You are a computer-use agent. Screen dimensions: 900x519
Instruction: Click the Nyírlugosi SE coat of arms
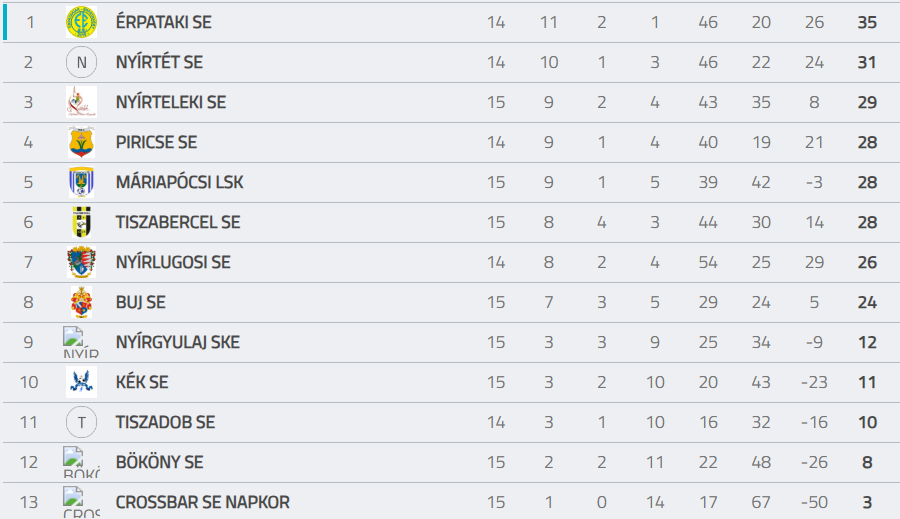(82, 262)
